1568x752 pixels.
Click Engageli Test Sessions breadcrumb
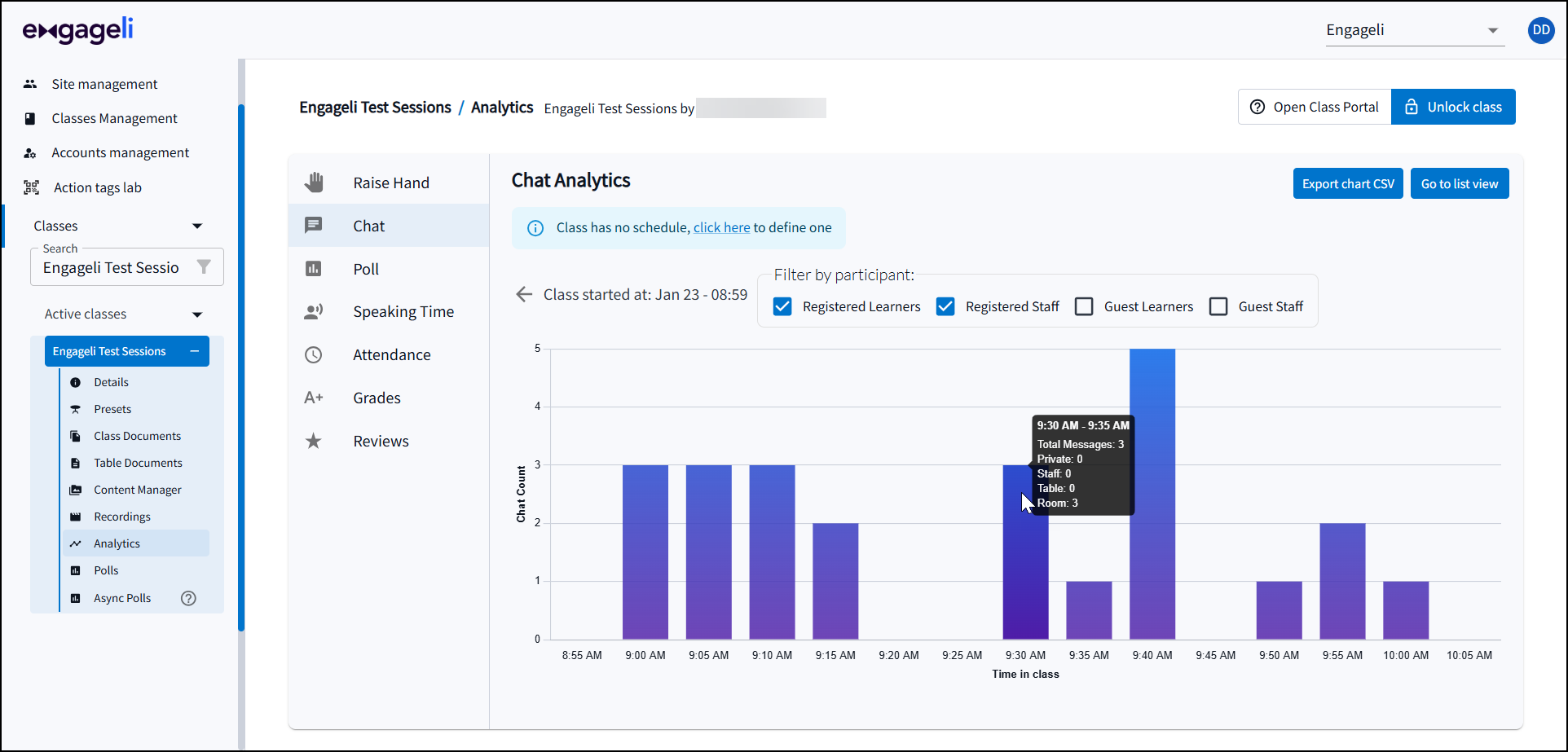(x=375, y=108)
